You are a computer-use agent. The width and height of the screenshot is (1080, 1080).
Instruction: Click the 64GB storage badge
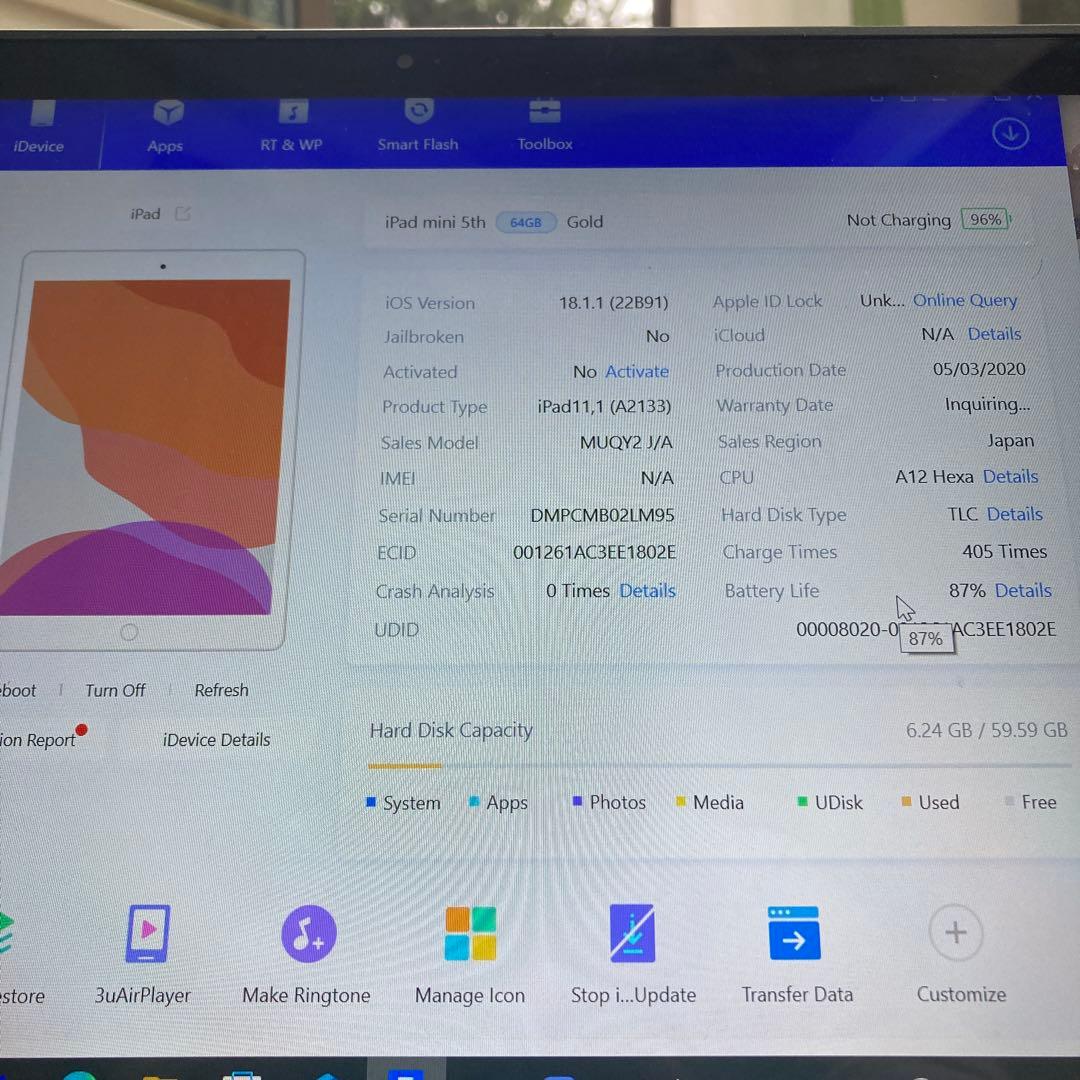526,222
